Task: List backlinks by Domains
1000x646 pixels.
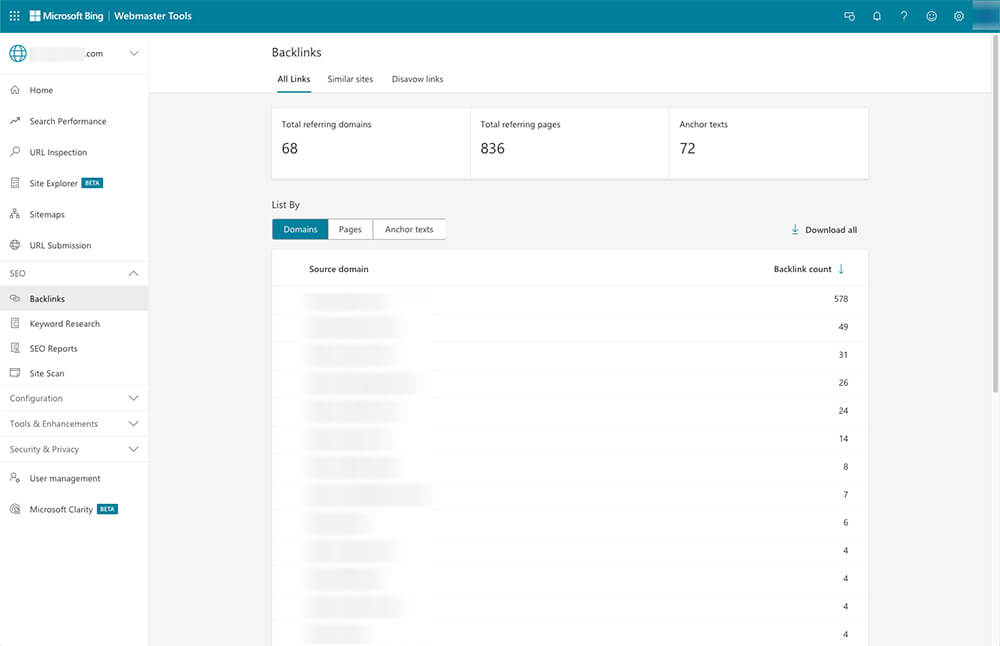Action: (300, 229)
